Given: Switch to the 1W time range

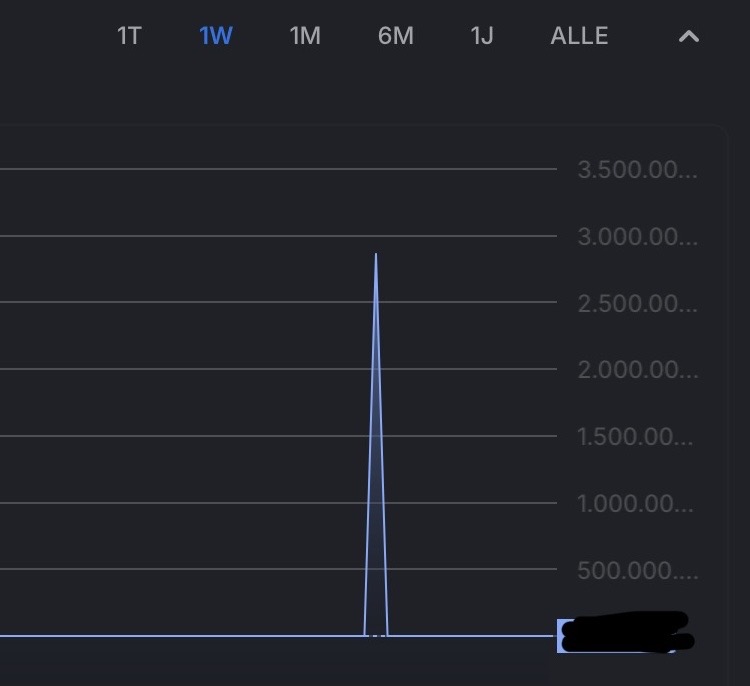Looking at the screenshot, I should click(216, 36).
